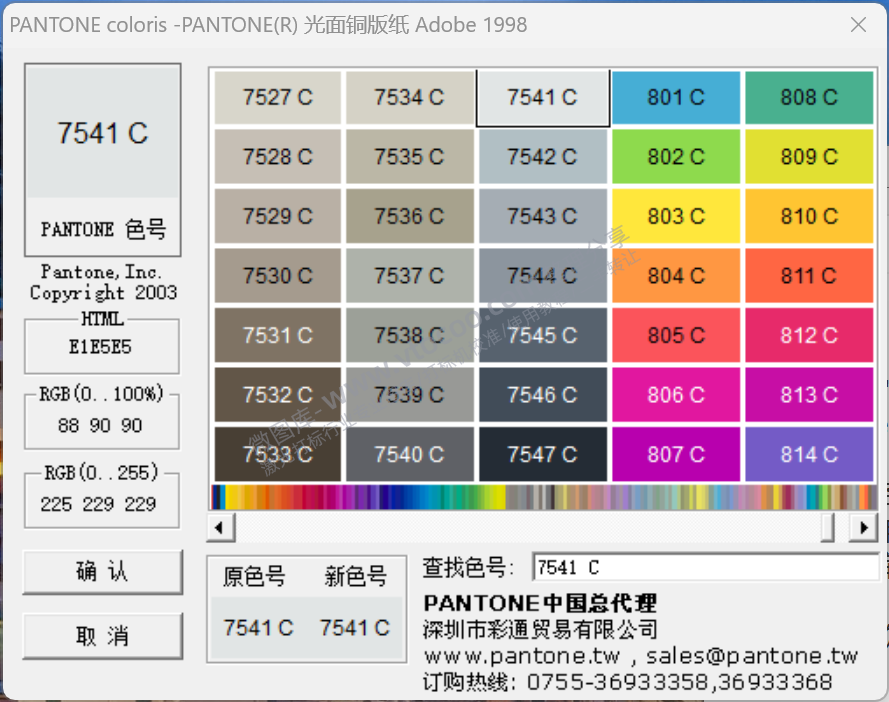The height and width of the screenshot is (702, 889).
Task: Select the orange 805 C swatch
Action: [676, 335]
